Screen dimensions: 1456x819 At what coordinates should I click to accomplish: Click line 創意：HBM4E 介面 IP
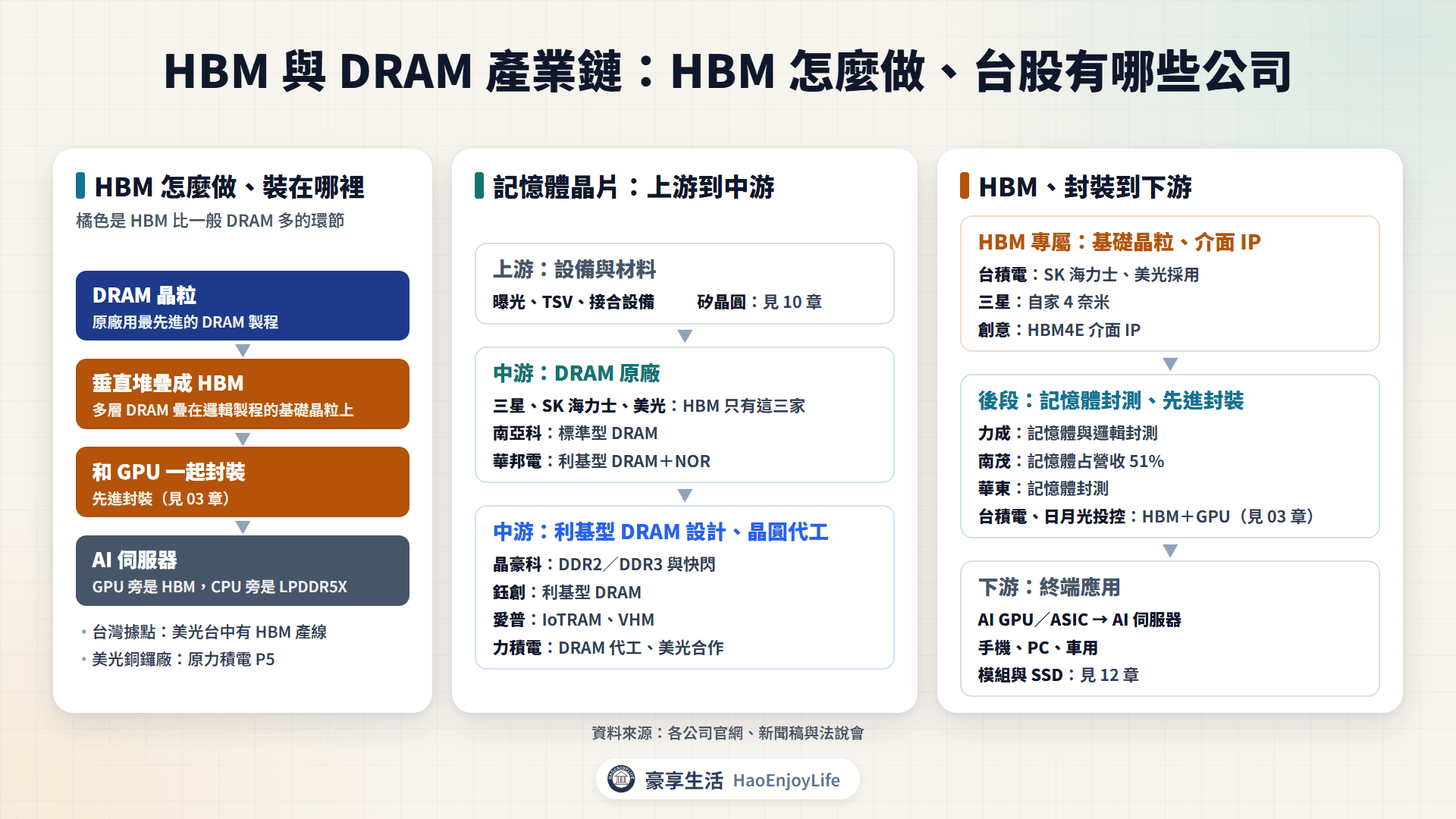[x=1059, y=330]
